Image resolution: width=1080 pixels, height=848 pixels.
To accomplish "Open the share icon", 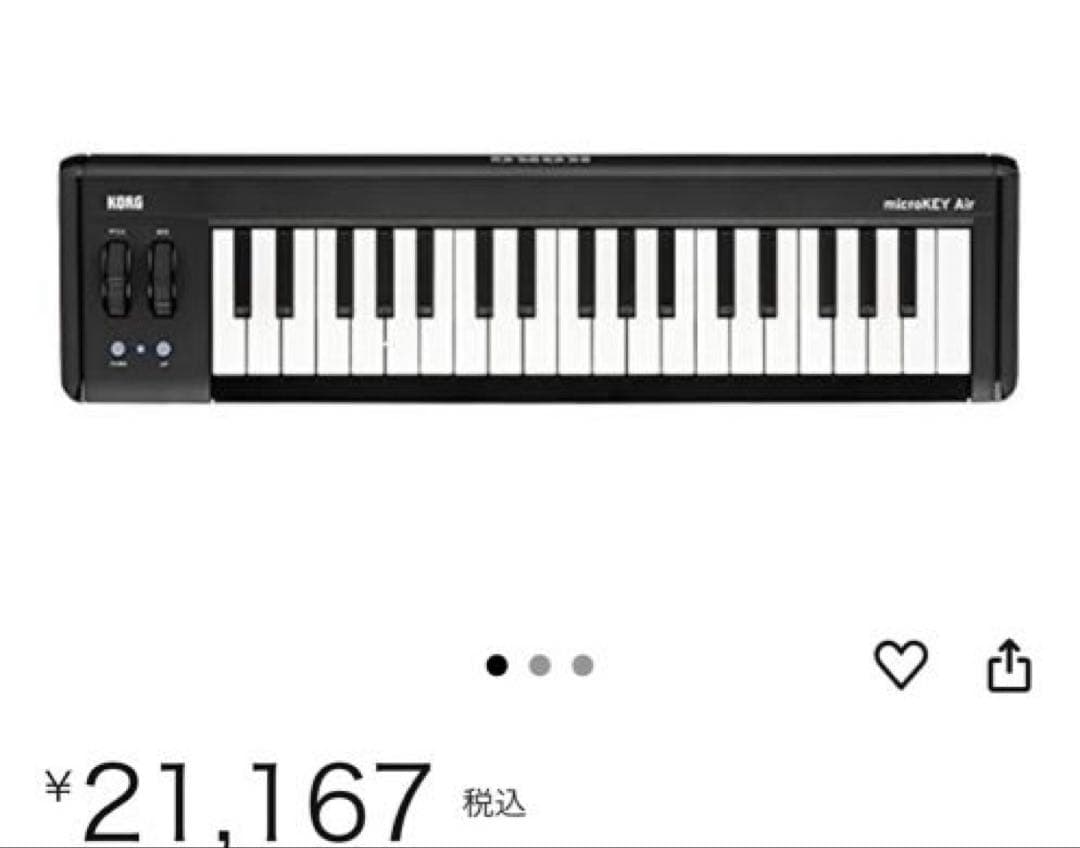I will (x=1009, y=665).
